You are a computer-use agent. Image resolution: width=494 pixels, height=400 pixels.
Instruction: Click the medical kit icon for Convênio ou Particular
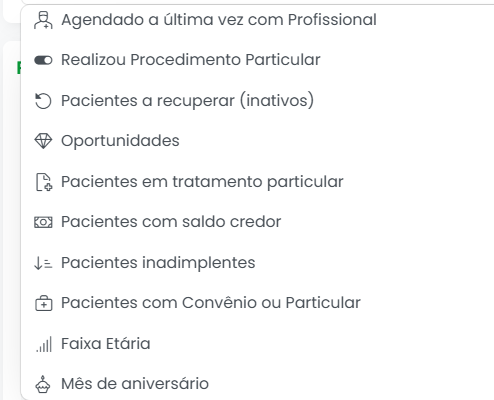pos(44,303)
